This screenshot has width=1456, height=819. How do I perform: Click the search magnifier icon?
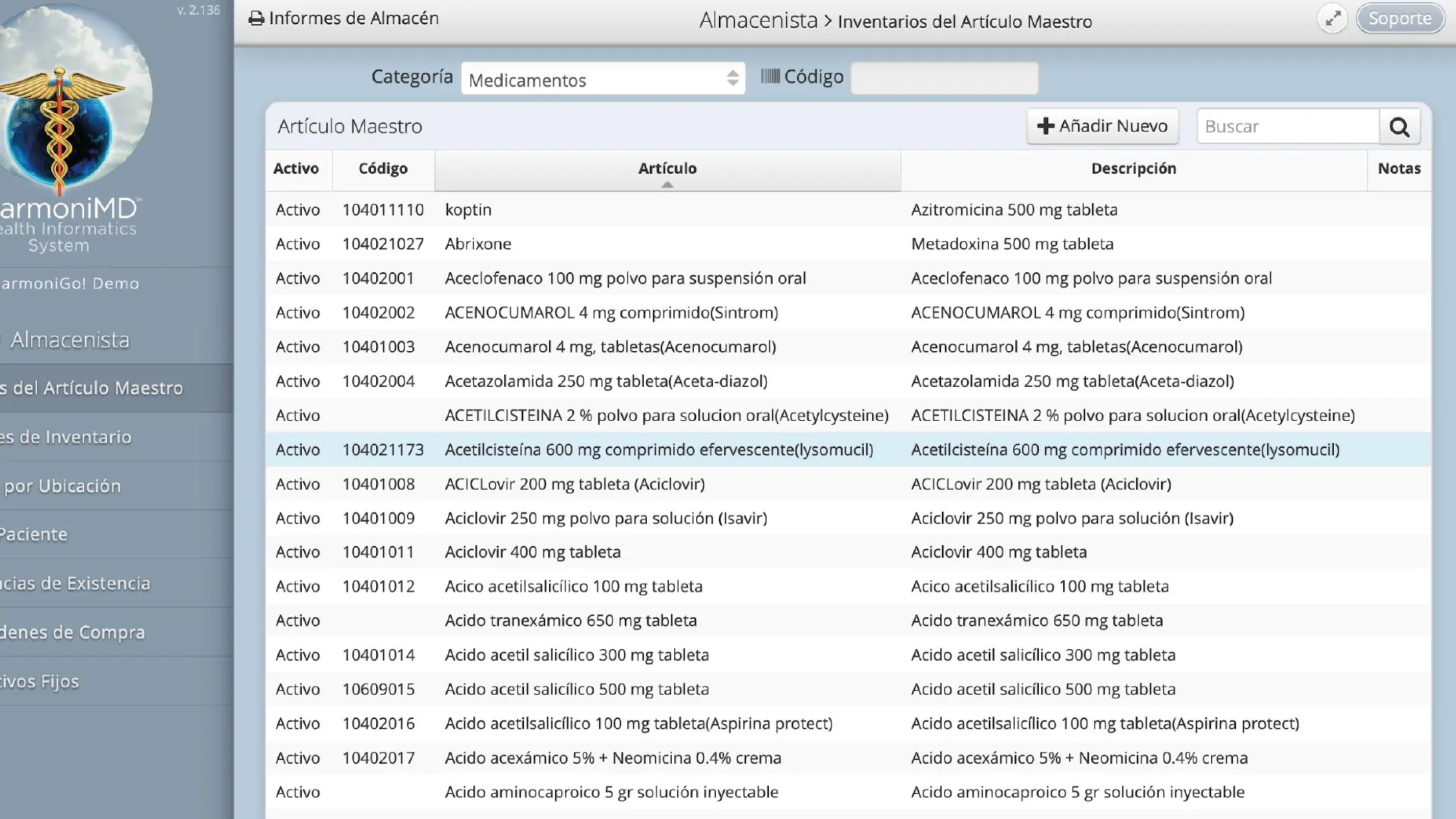coord(1399,127)
